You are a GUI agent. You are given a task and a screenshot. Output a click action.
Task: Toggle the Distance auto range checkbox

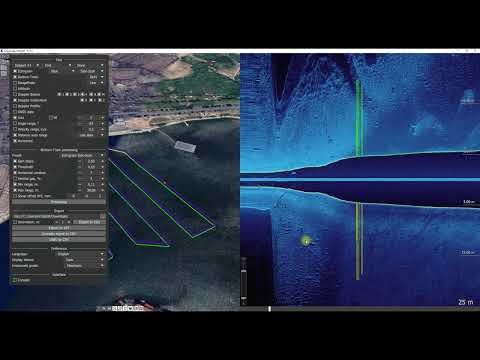coord(15,135)
